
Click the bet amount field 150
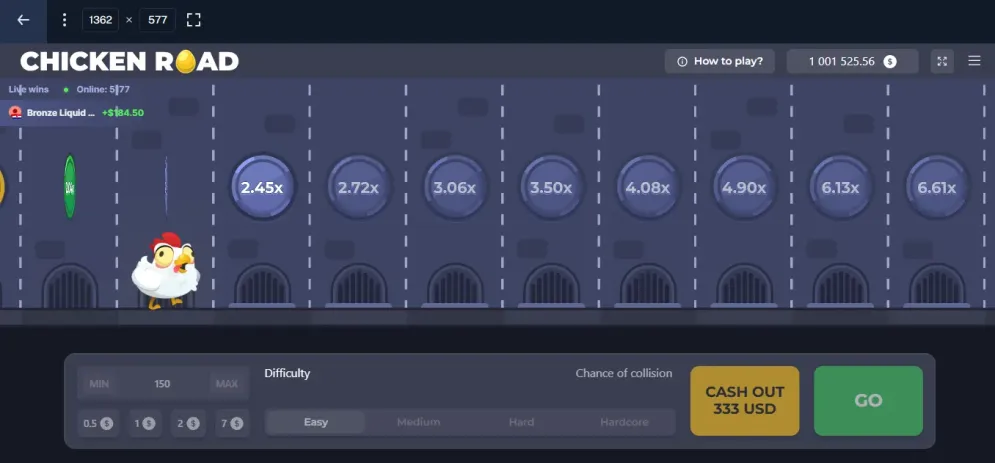(x=162, y=384)
